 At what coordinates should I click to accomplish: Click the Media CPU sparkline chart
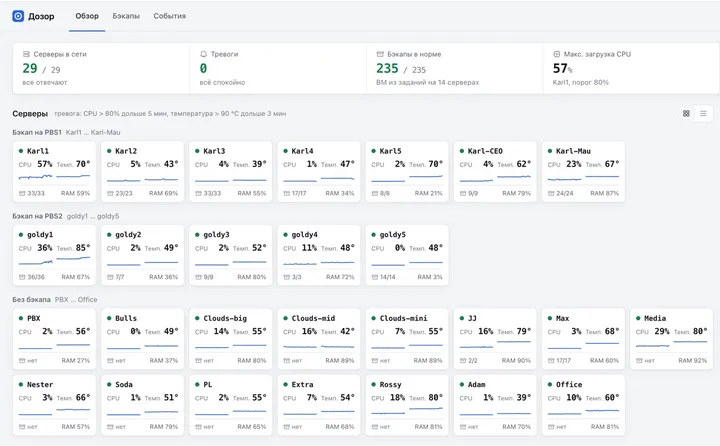[x=652, y=345]
